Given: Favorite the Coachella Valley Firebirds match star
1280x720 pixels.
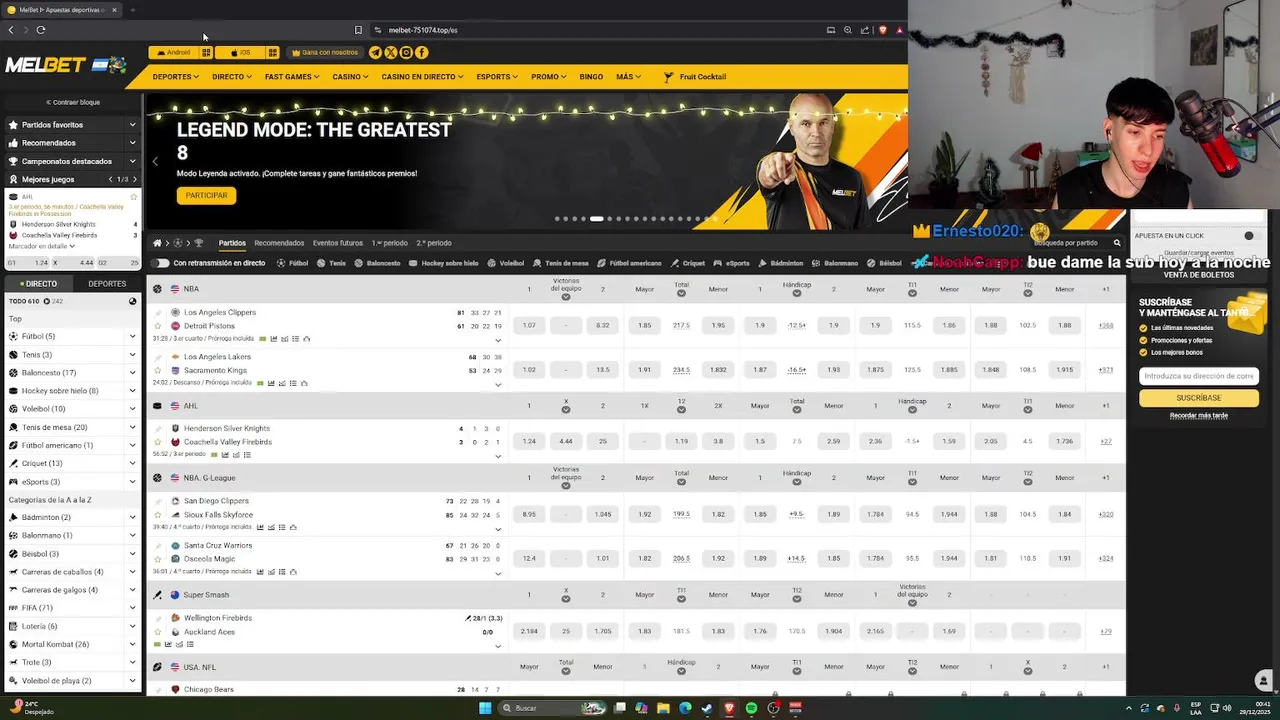Looking at the screenshot, I should 157,442.
